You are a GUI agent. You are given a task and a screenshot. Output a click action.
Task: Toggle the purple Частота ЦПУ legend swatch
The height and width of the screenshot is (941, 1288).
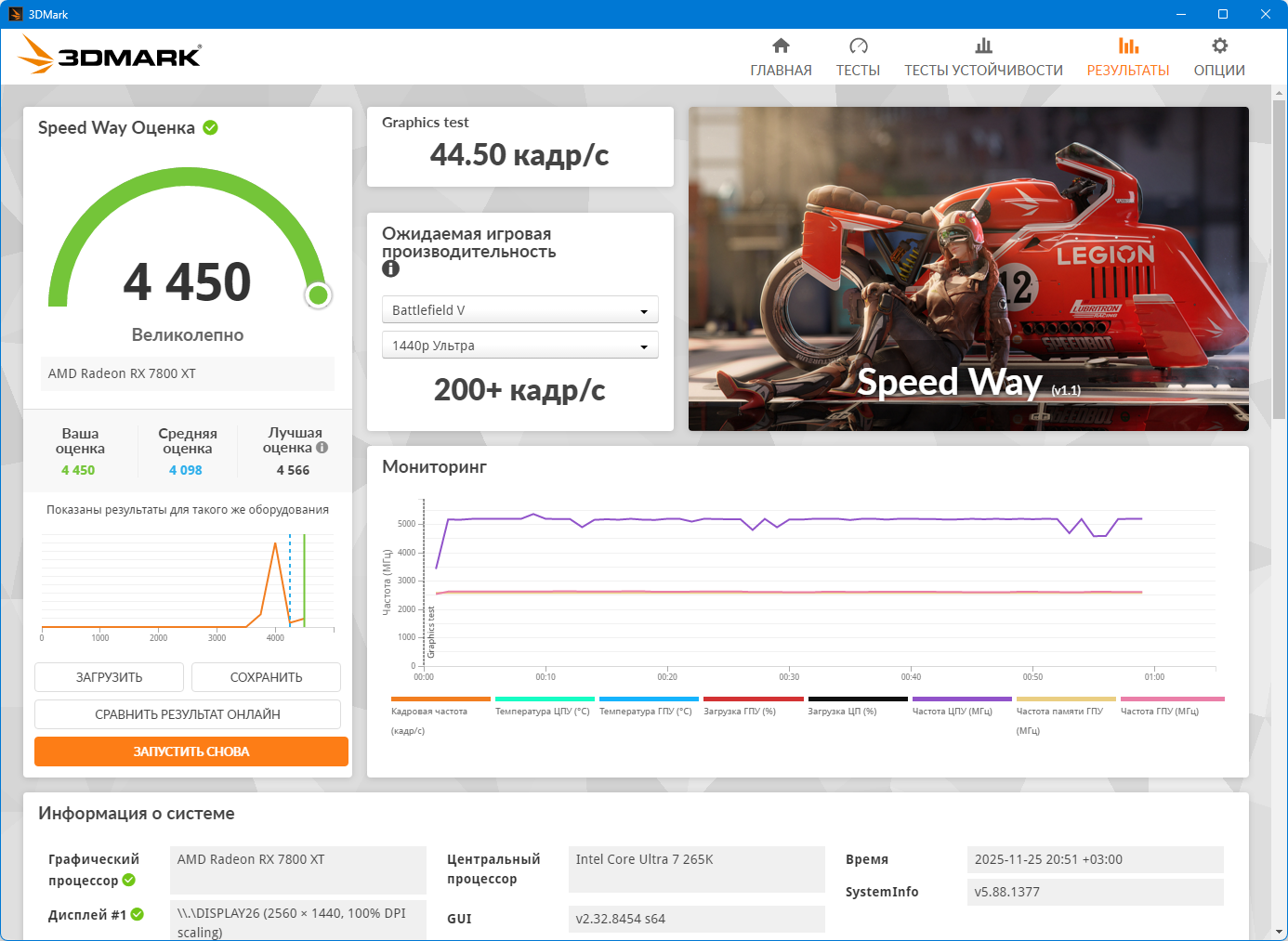(962, 699)
